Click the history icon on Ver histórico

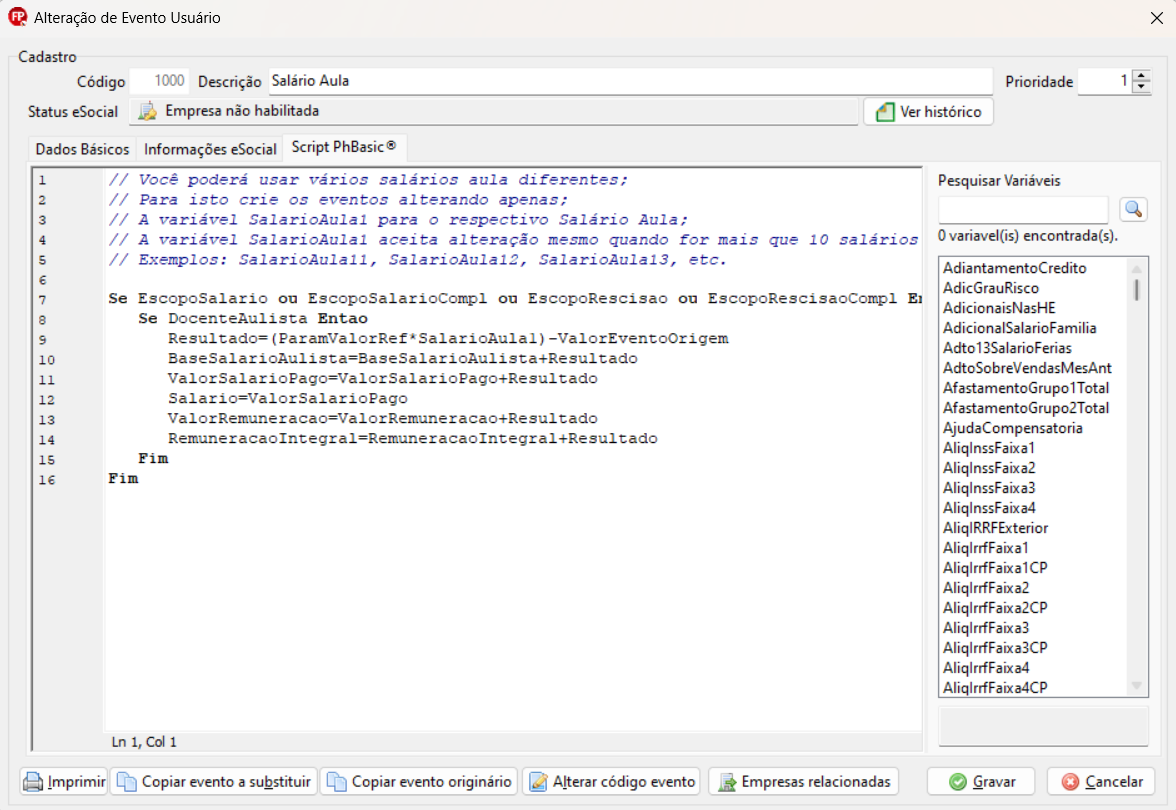click(886, 112)
